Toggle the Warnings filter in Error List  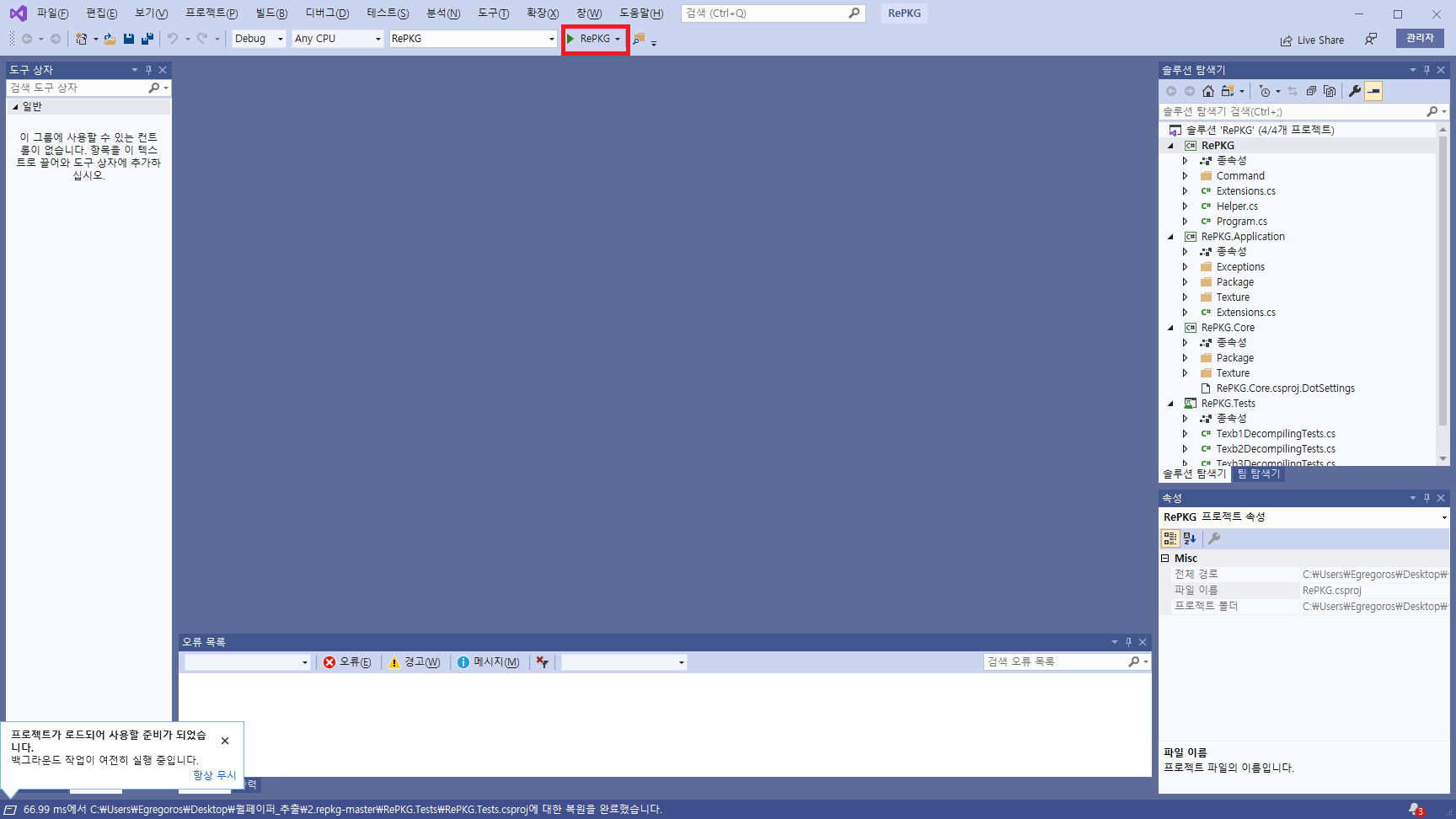pos(414,662)
